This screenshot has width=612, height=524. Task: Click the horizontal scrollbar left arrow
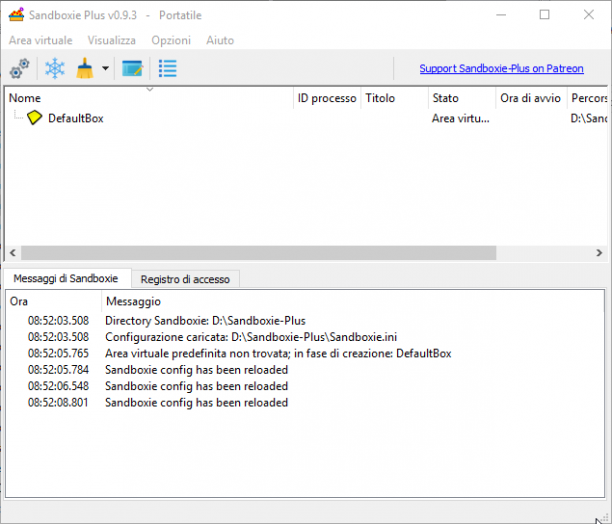pos(12,253)
